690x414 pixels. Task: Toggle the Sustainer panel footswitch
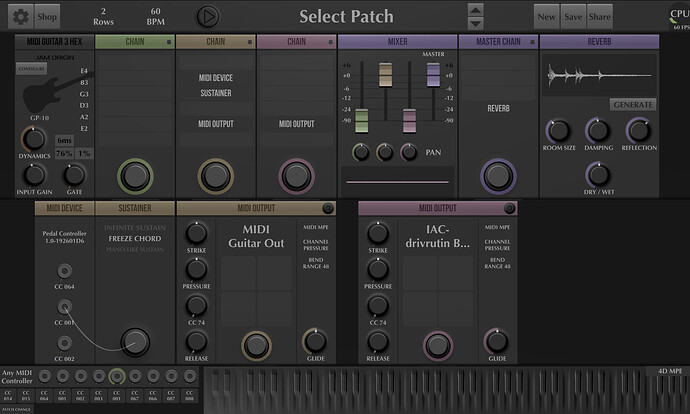(x=135, y=342)
